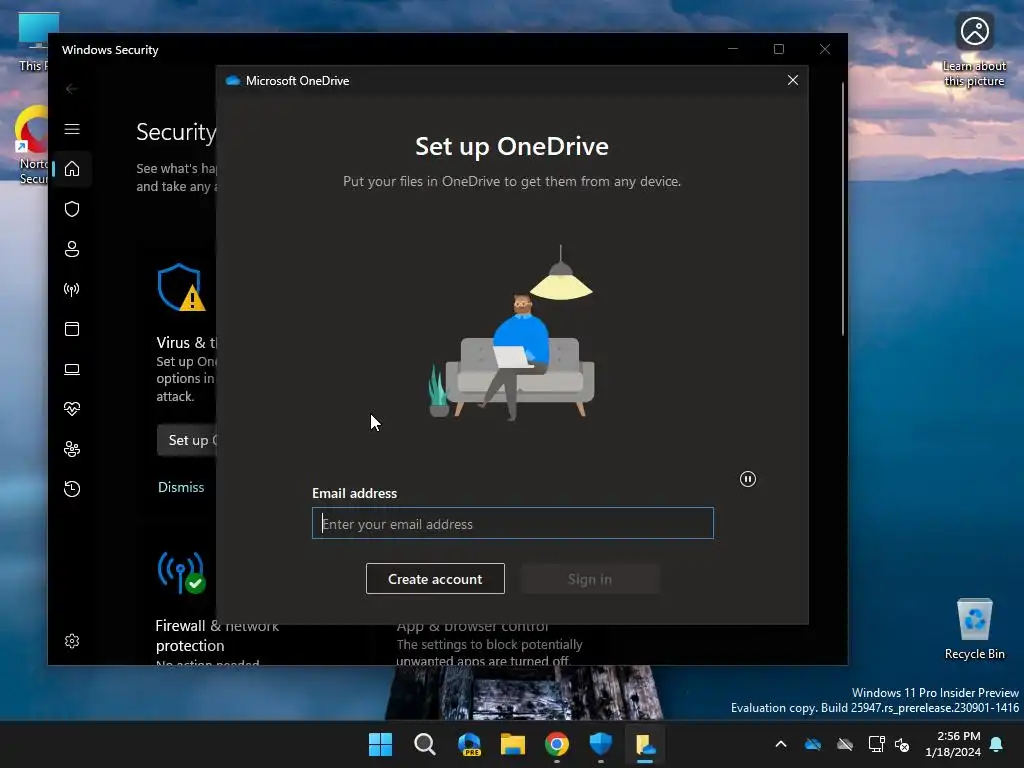This screenshot has height=768, width=1024.
Task: Click the Windows Security scrollbar
Action: 842,209
